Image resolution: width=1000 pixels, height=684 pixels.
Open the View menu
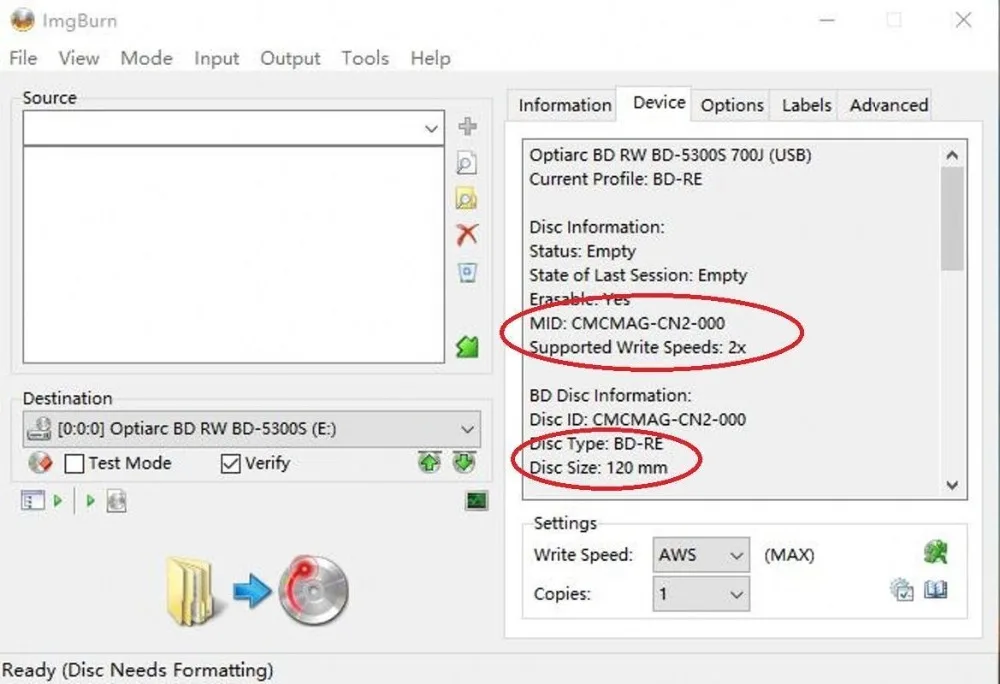[x=79, y=58]
